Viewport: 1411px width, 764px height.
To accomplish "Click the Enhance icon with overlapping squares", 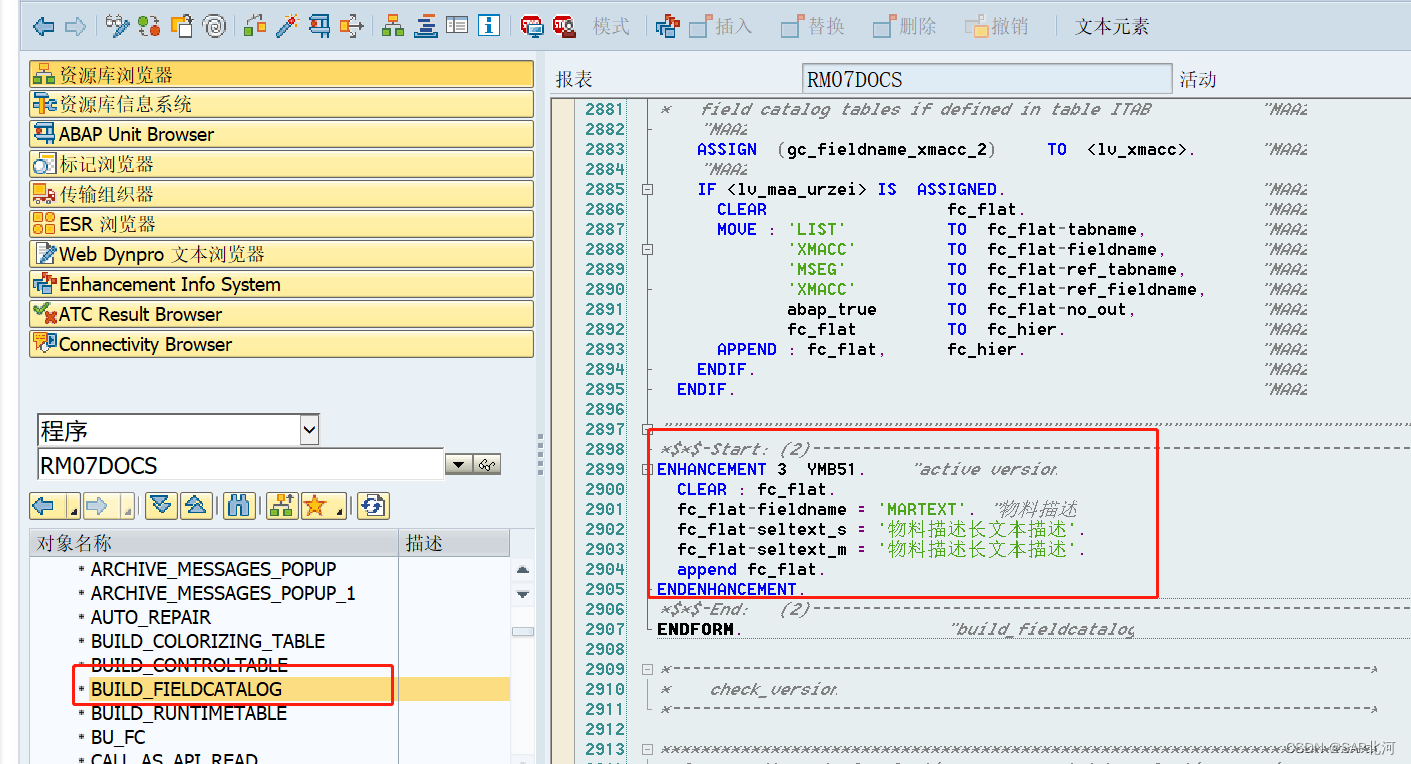I will (667, 27).
